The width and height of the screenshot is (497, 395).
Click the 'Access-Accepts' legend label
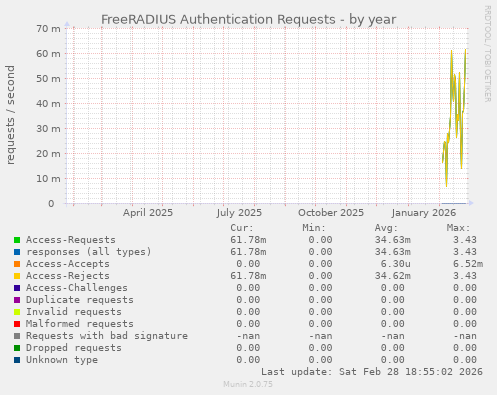[x=68, y=264]
